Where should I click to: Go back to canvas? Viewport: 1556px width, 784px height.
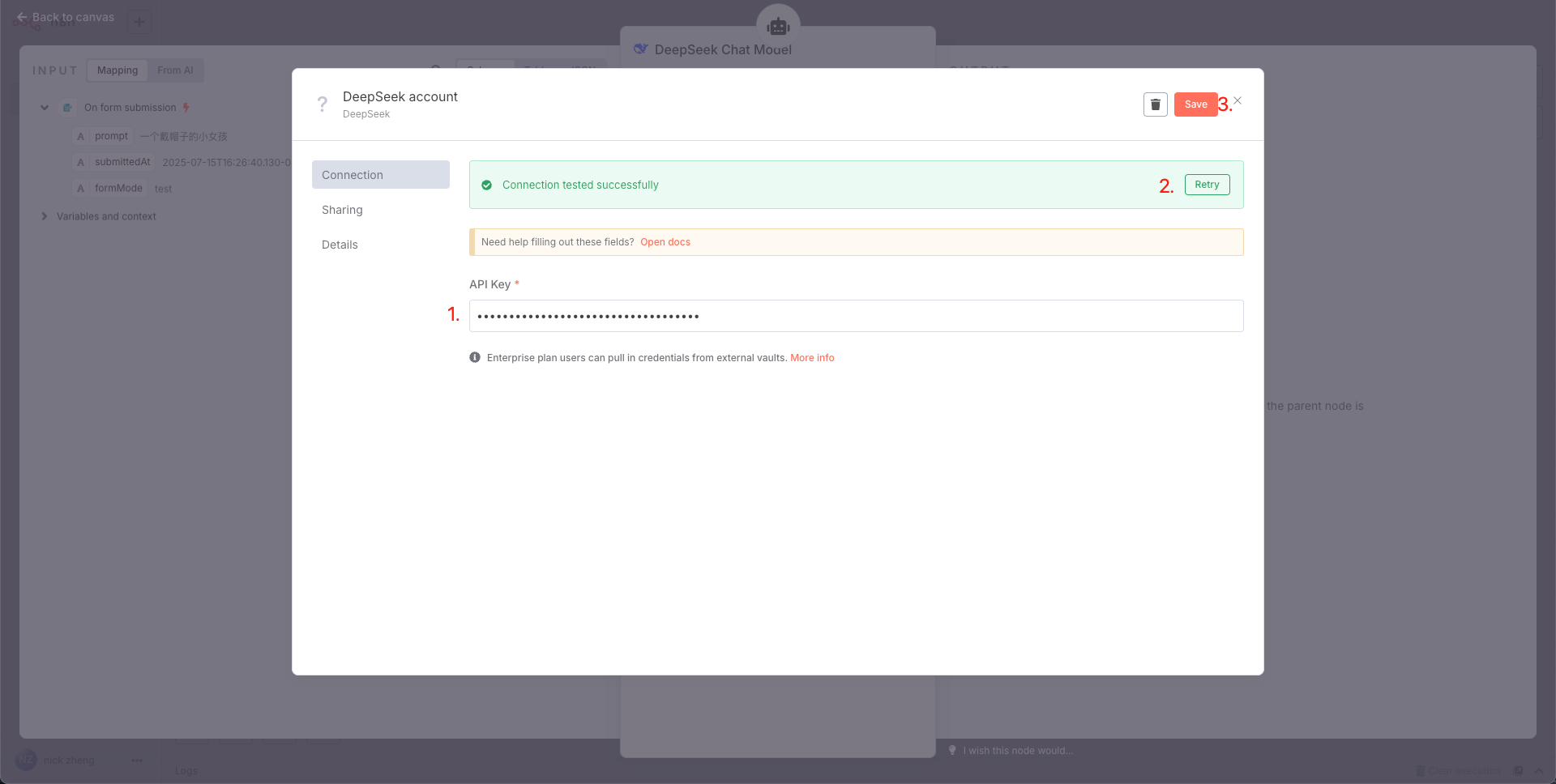pos(66,17)
